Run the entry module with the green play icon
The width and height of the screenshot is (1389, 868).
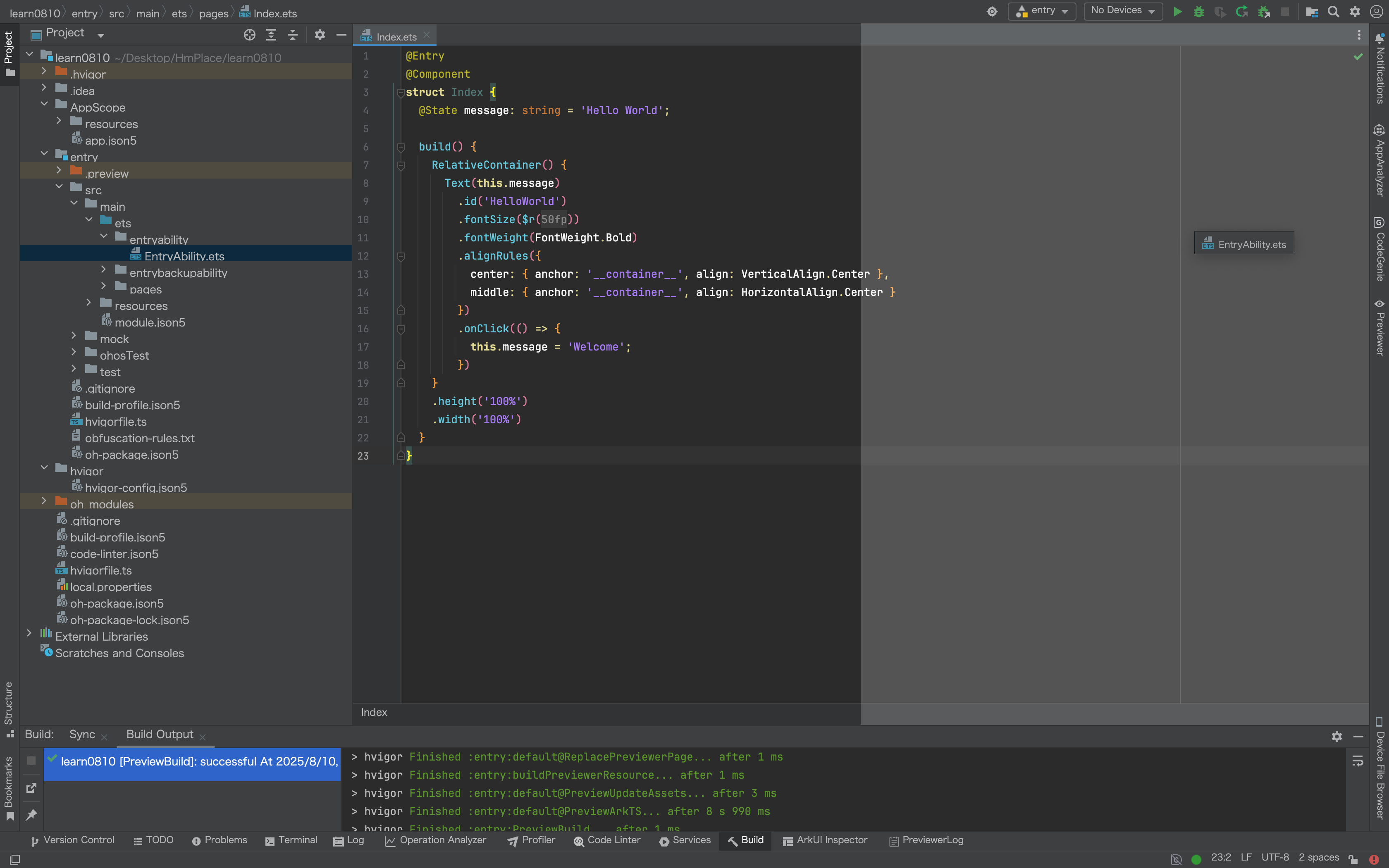(x=1177, y=12)
